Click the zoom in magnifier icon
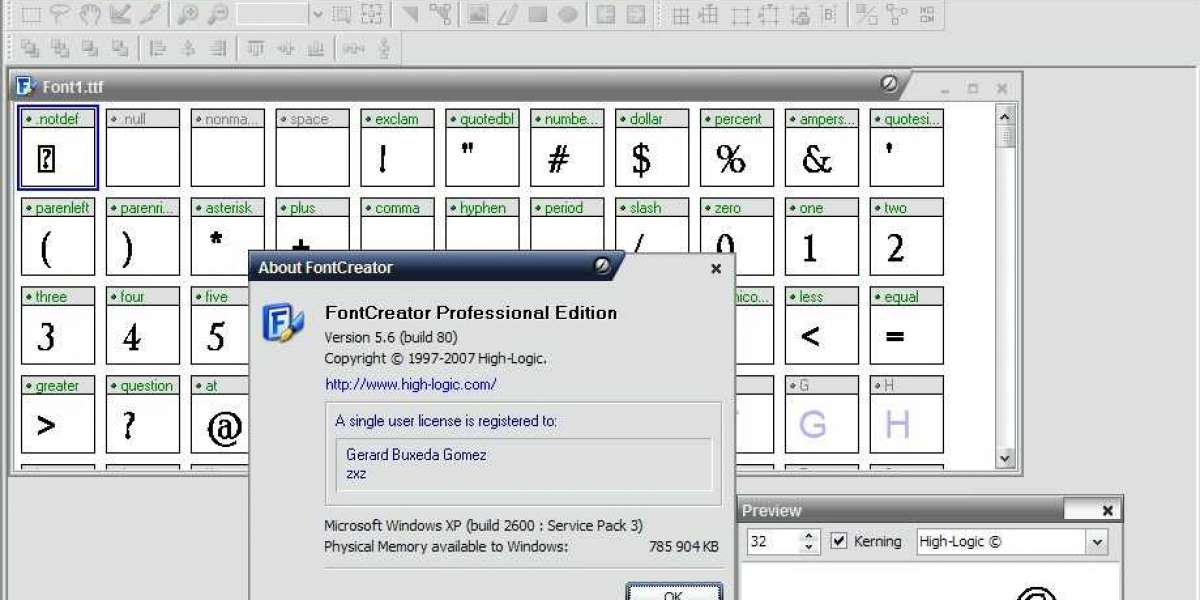The width and height of the screenshot is (1200, 600). tap(187, 14)
